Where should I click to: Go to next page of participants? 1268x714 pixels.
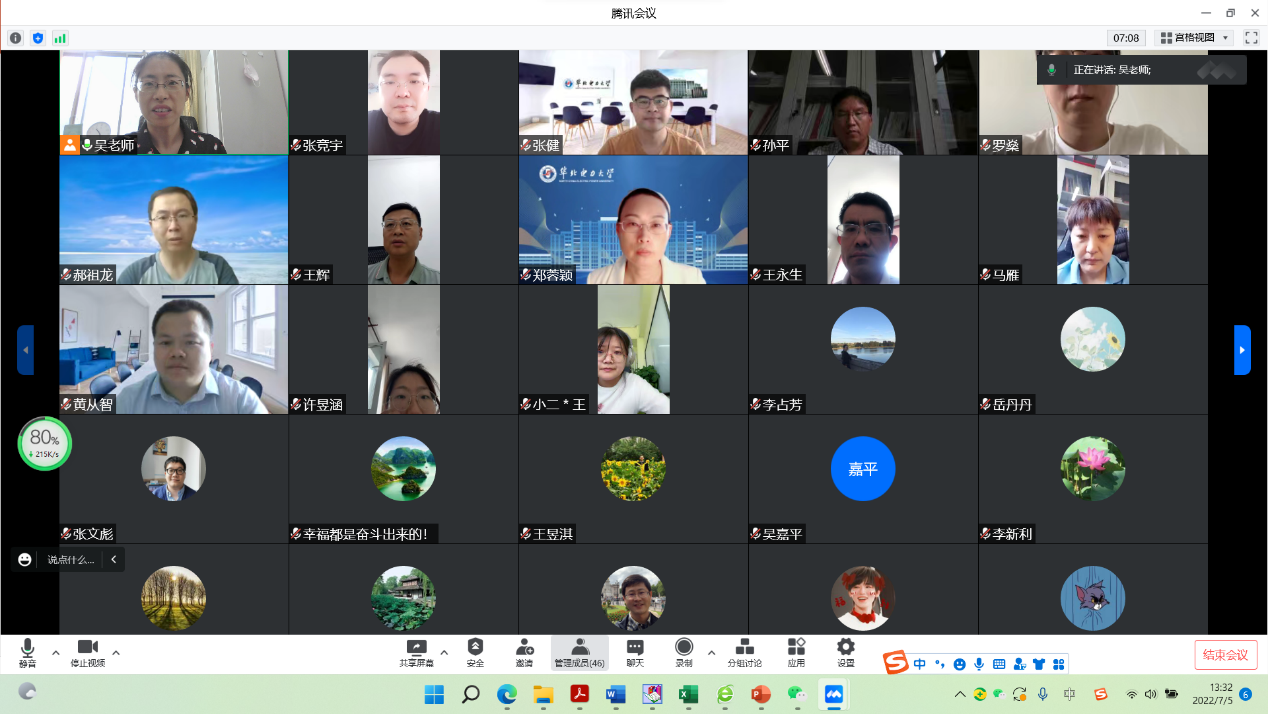pos(1242,350)
